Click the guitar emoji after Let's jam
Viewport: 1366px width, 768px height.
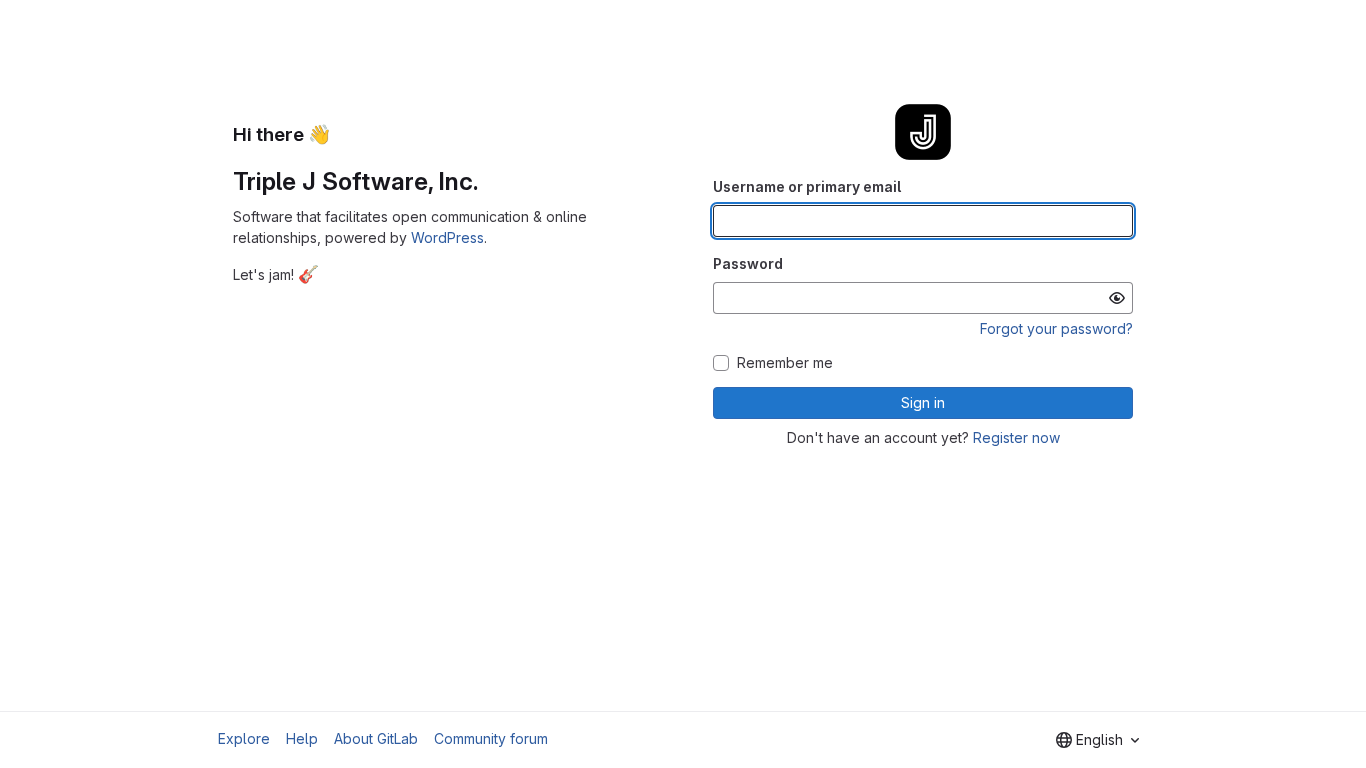[x=308, y=274]
